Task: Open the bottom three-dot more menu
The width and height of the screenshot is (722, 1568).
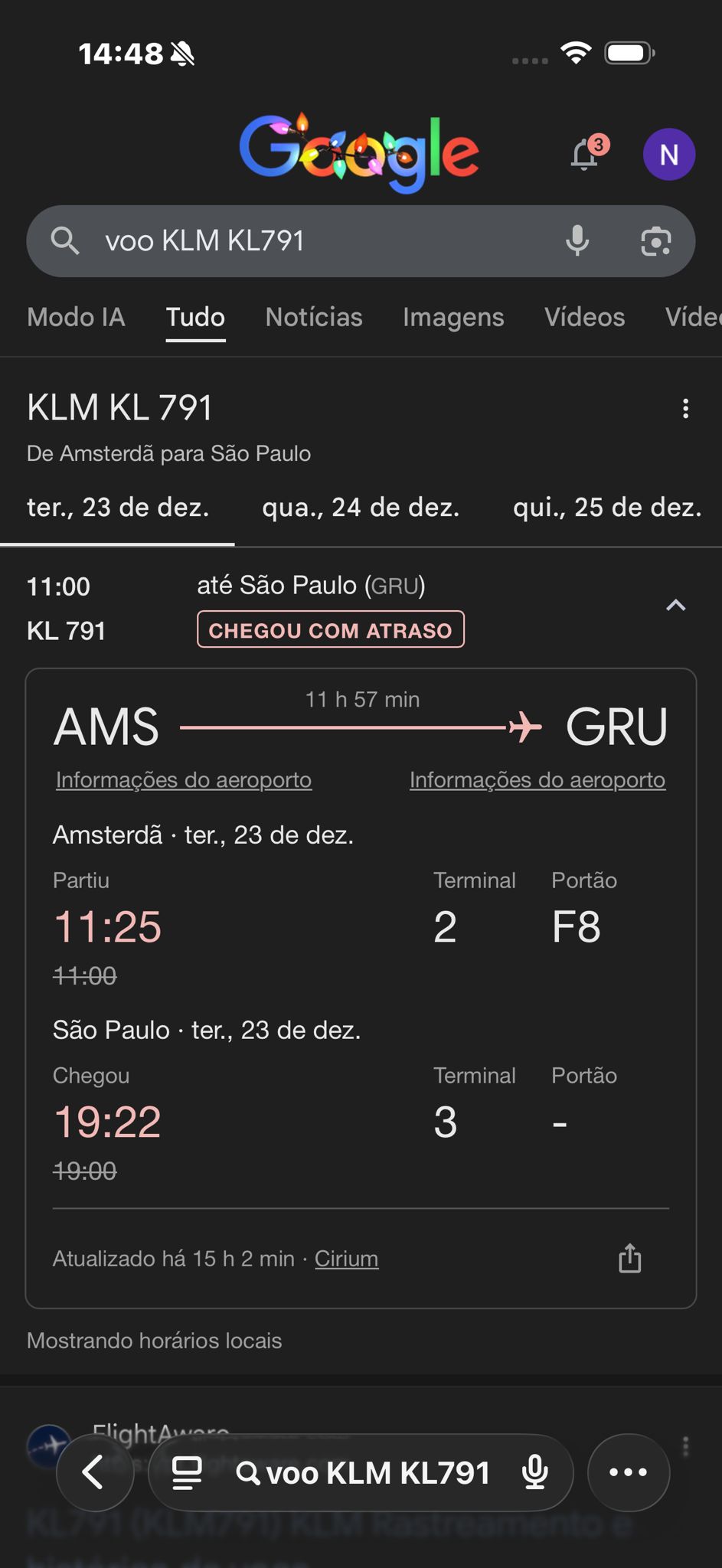Action: pyautogui.click(x=628, y=1472)
